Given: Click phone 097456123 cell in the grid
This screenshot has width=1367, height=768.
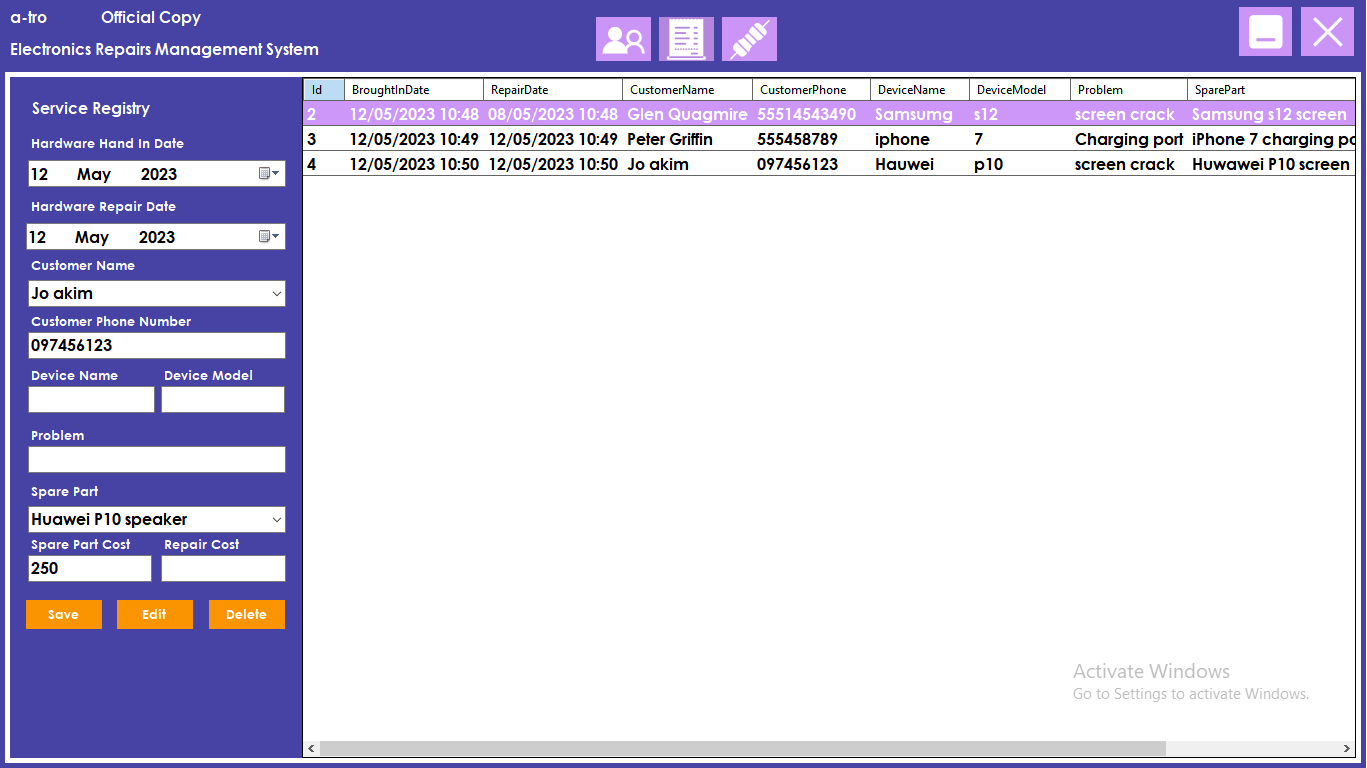Looking at the screenshot, I should pyautogui.click(x=812, y=165).
